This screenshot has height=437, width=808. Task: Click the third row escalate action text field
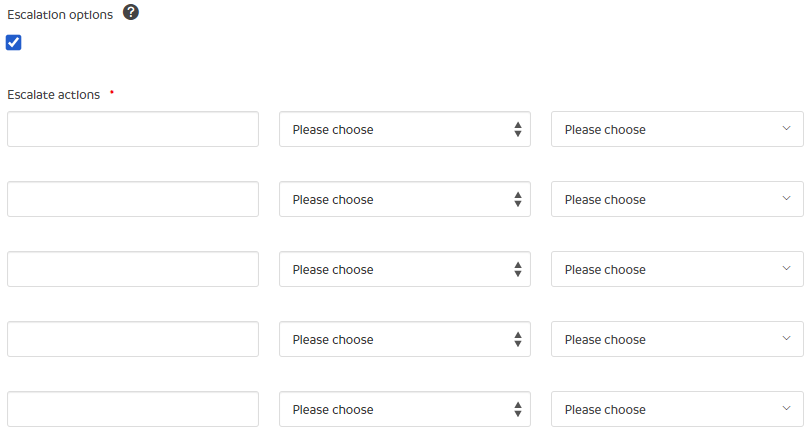[133, 269]
